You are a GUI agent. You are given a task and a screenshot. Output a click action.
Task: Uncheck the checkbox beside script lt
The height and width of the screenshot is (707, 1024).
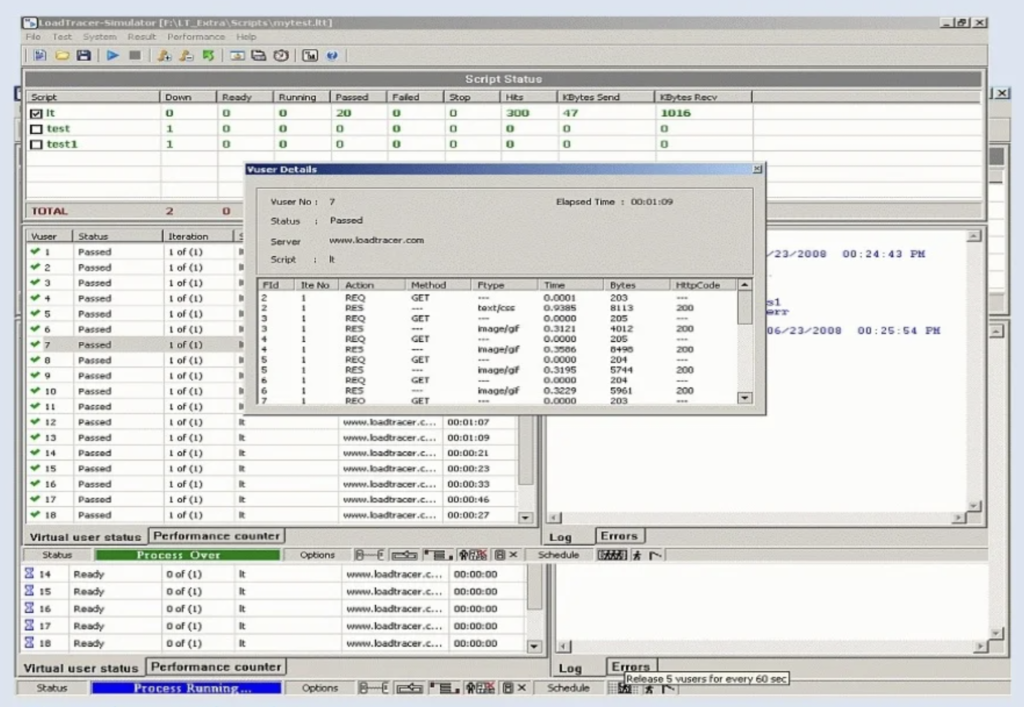(x=37, y=112)
